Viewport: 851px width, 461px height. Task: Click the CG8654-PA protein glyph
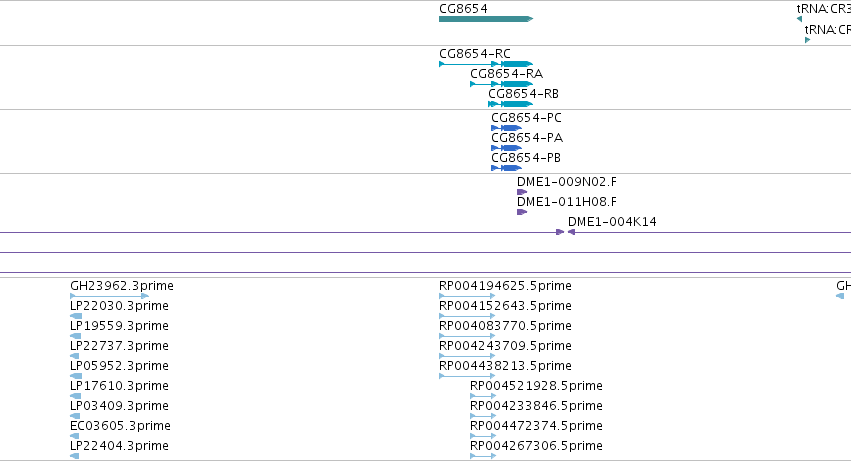click(x=506, y=148)
